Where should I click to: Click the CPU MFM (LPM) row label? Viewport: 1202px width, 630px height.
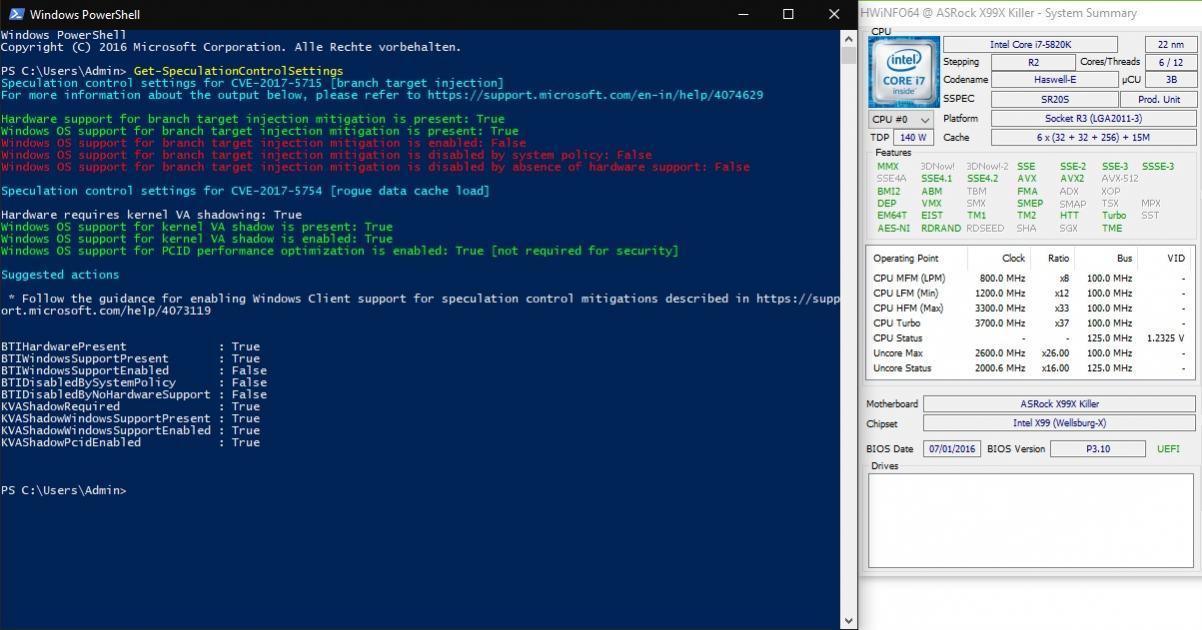(909, 278)
